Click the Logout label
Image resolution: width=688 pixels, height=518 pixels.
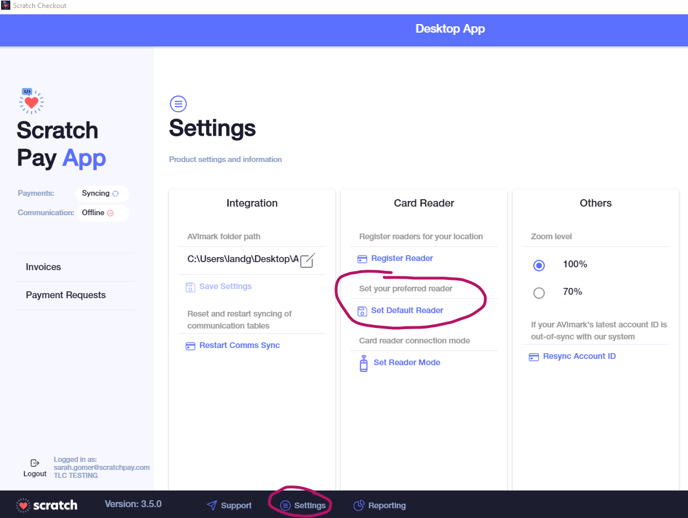[x=35, y=474]
